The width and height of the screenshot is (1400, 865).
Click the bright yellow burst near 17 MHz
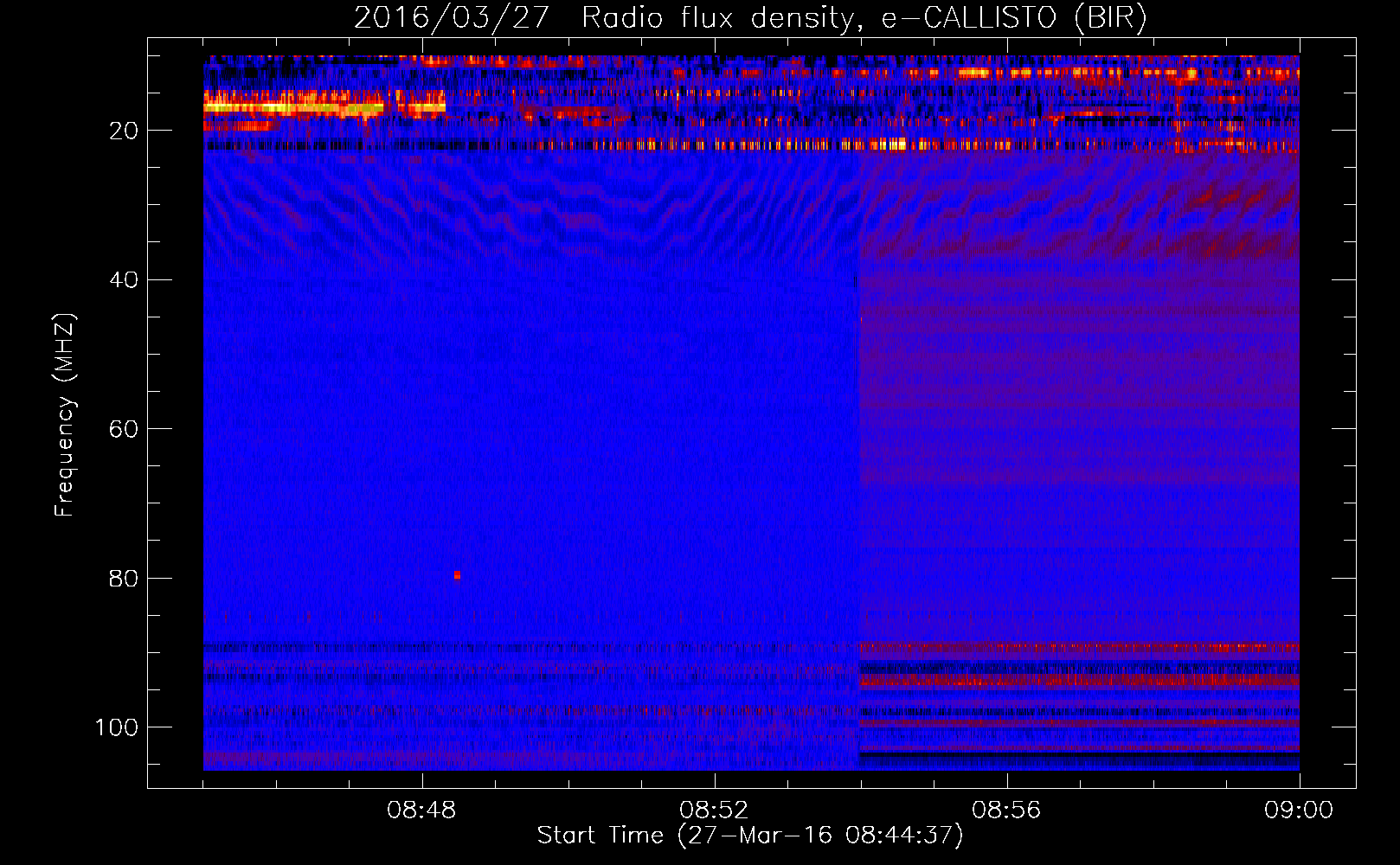tap(292, 108)
